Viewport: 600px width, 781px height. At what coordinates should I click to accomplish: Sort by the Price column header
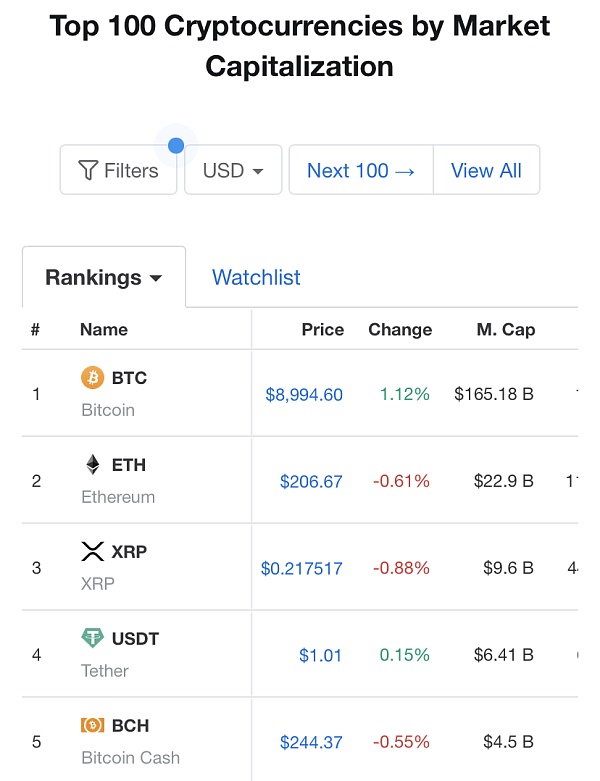tap(322, 329)
